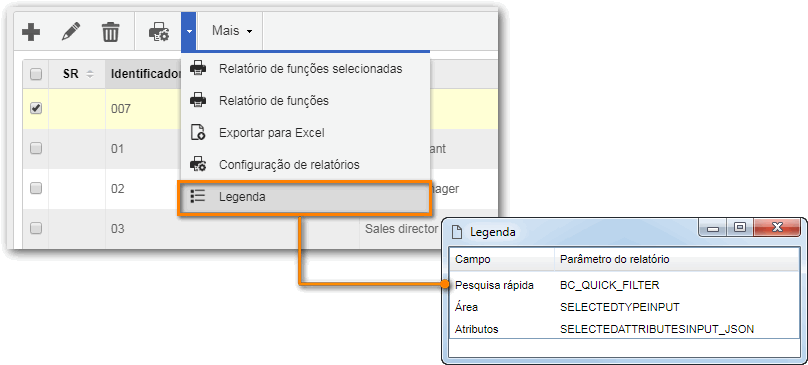The width and height of the screenshot is (808, 365).
Task: Expand the Mais dropdown menu
Action: (x=232, y=31)
